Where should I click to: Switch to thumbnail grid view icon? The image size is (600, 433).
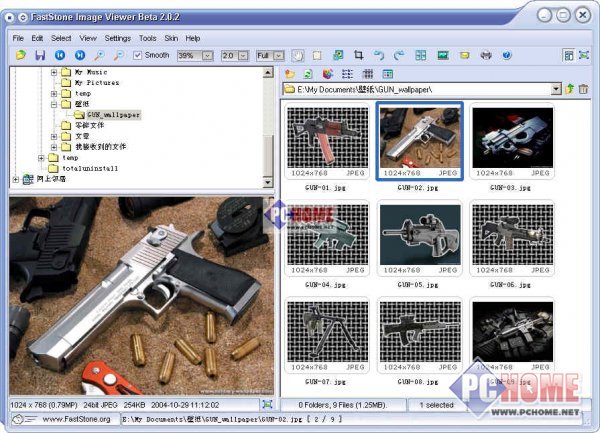(x=368, y=74)
